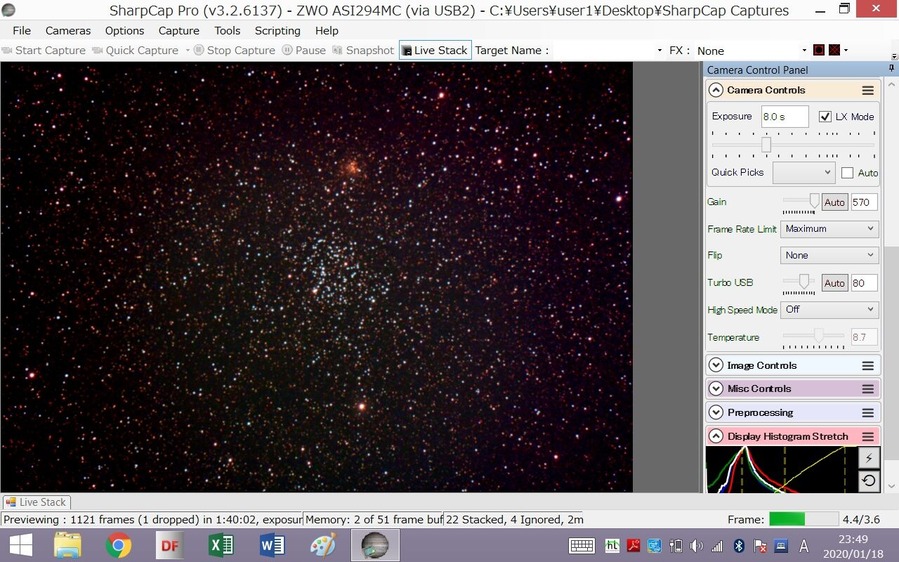The image size is (899, 562).
Task: Open Excel from the taskbar
Action: (221, 545)
